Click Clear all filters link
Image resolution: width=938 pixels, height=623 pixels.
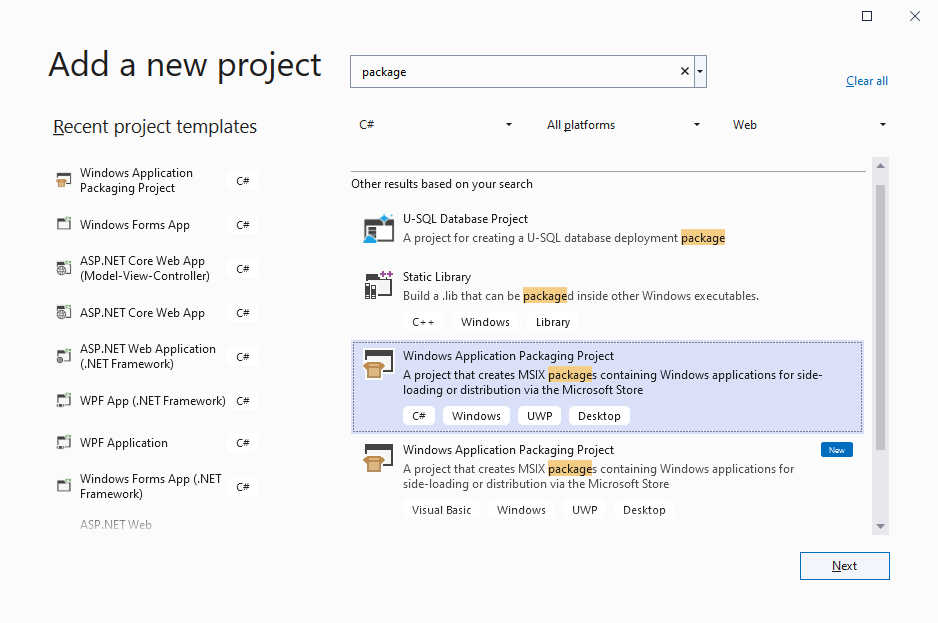pos(866,81)
